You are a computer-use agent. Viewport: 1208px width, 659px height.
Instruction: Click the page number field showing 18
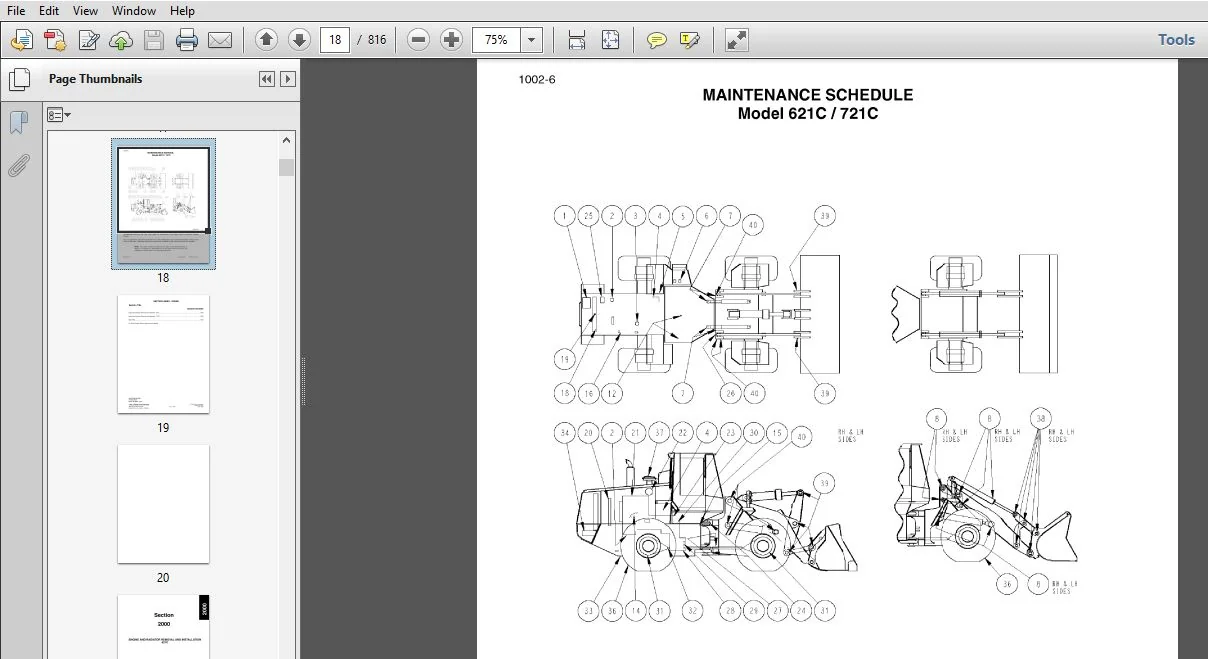click(335, 40)
